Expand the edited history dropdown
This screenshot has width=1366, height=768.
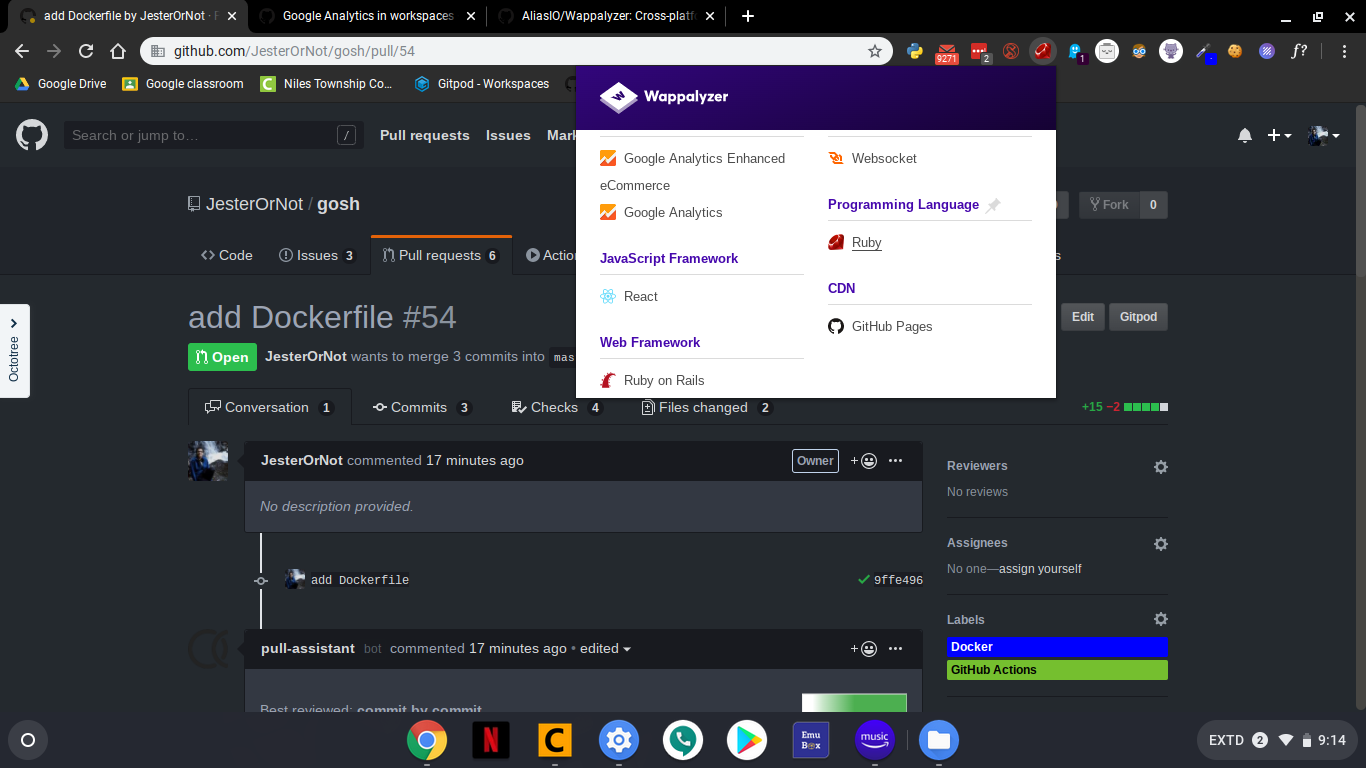(606, 649)
